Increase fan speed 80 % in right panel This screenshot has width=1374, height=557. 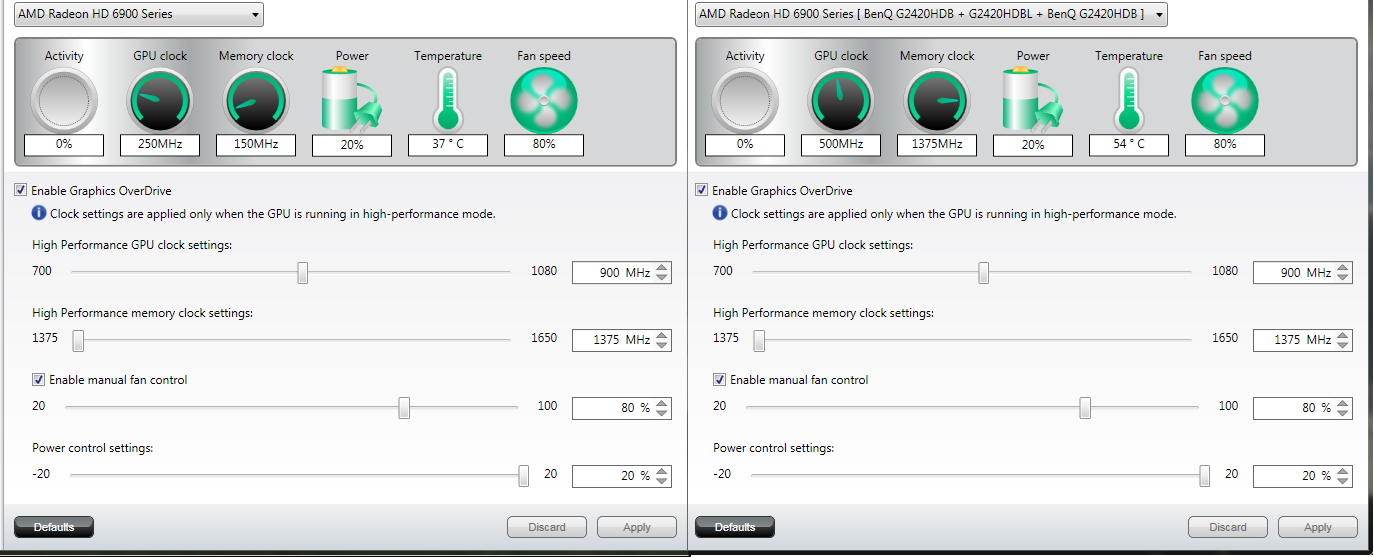pyautogui.click(x=1343, y=404)
